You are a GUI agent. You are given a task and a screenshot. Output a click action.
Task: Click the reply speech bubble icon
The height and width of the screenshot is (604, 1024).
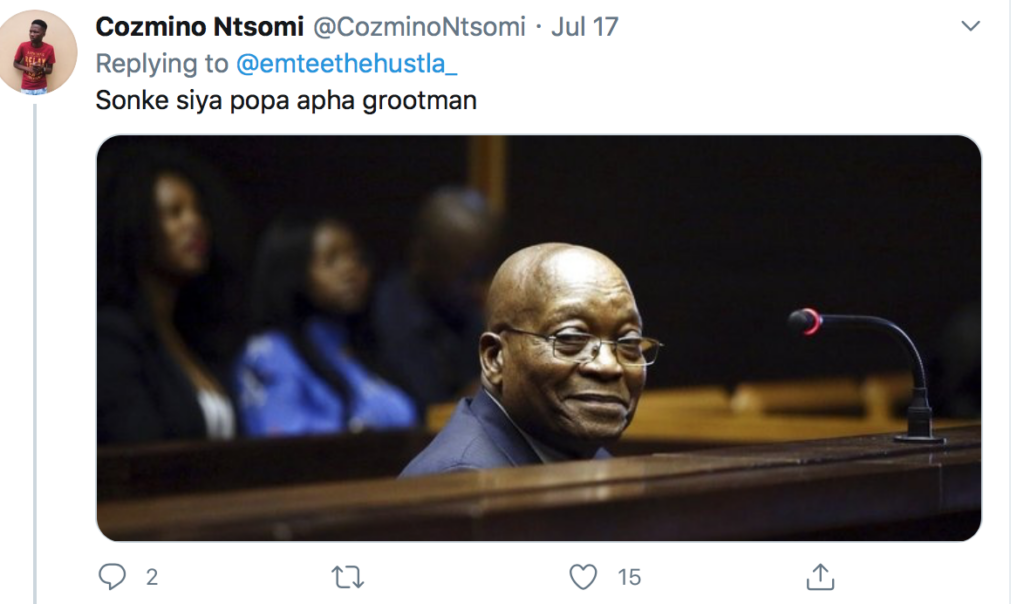point(112,577)
